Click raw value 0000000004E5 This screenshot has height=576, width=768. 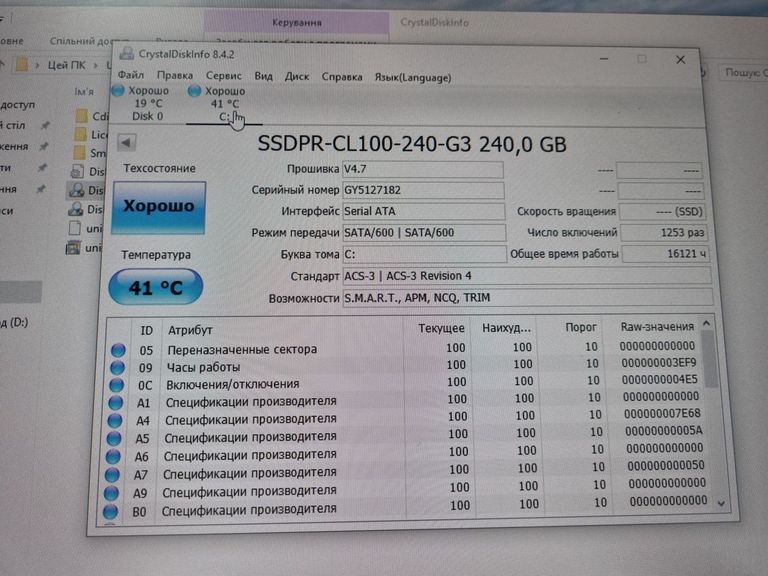(x=660, y=380)
